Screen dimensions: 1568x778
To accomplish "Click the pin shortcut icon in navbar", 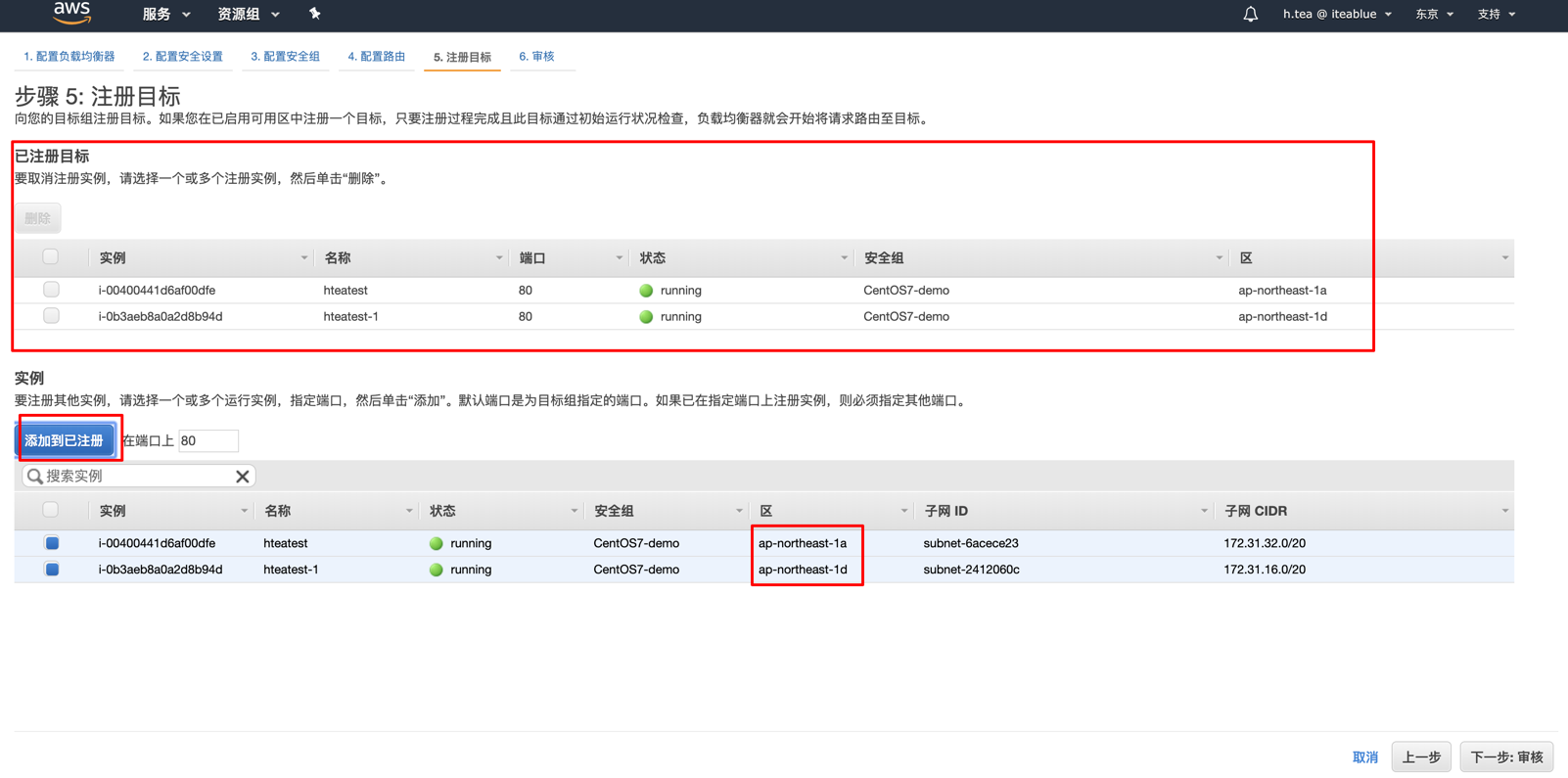I will point(314,14).
